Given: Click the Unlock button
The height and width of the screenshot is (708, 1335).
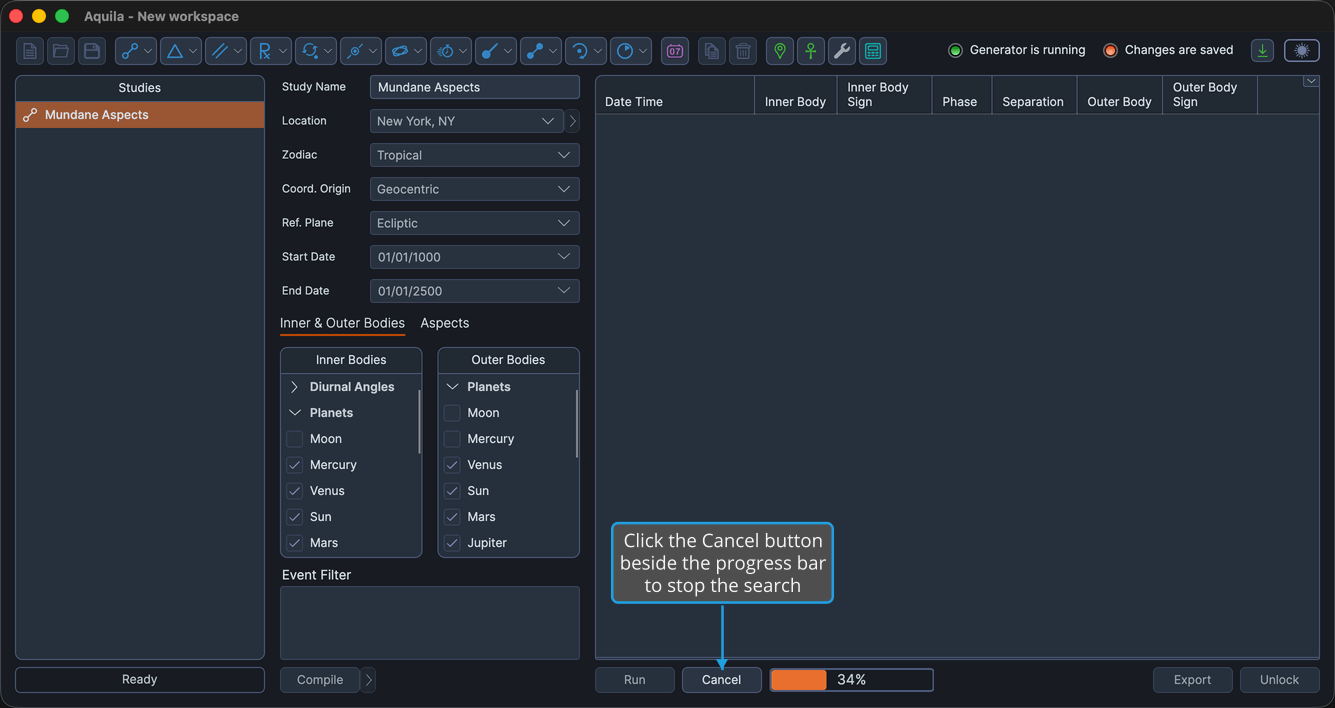Looking at the screenshot, I should [x=1279, y=680].
